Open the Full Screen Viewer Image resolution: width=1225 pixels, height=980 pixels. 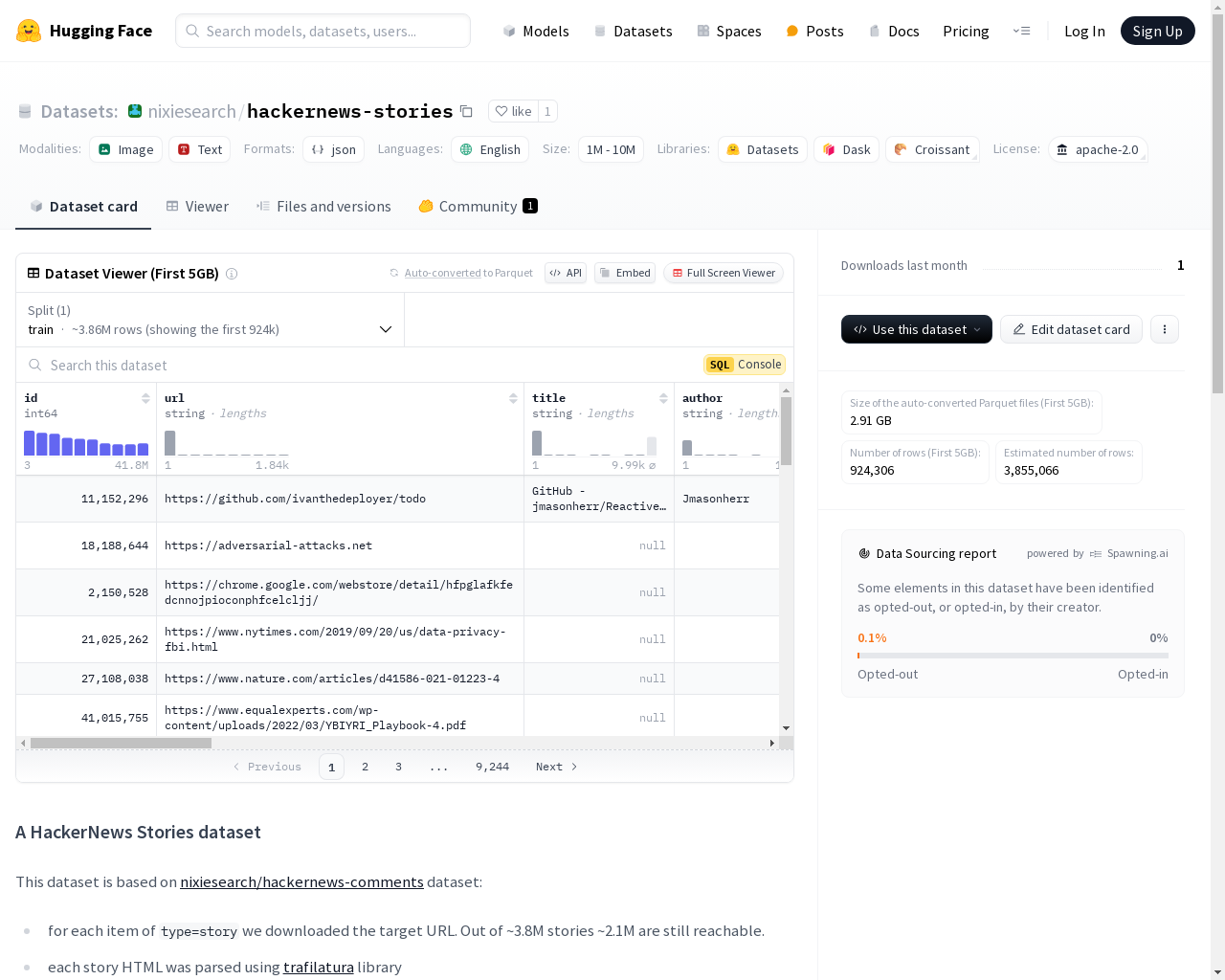tap(724, 273)
